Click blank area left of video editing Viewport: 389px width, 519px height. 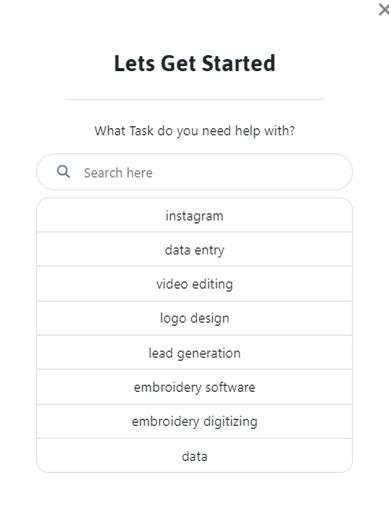(x=97, y=284)
